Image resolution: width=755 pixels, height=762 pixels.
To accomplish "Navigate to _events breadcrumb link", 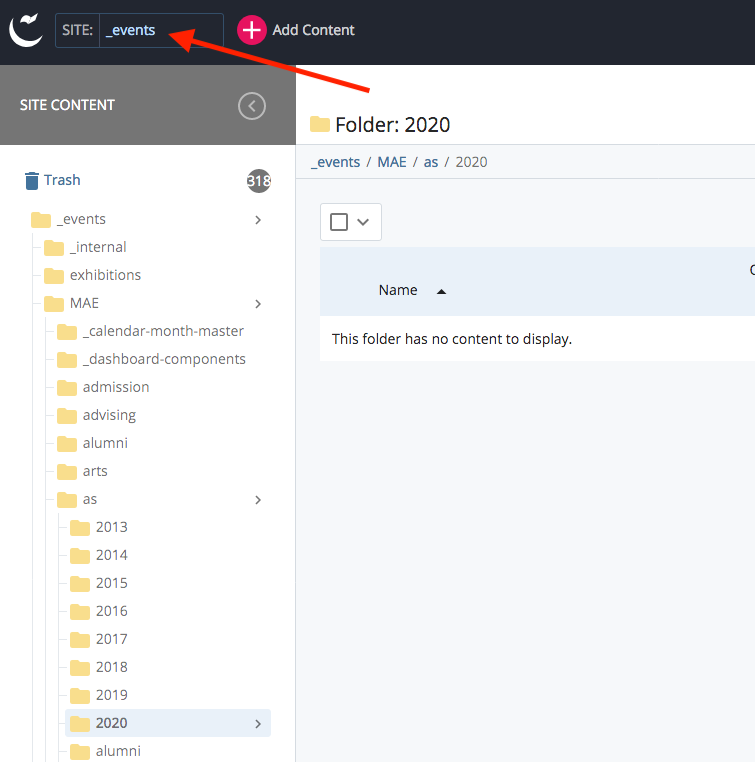I will tap(335, 162).
